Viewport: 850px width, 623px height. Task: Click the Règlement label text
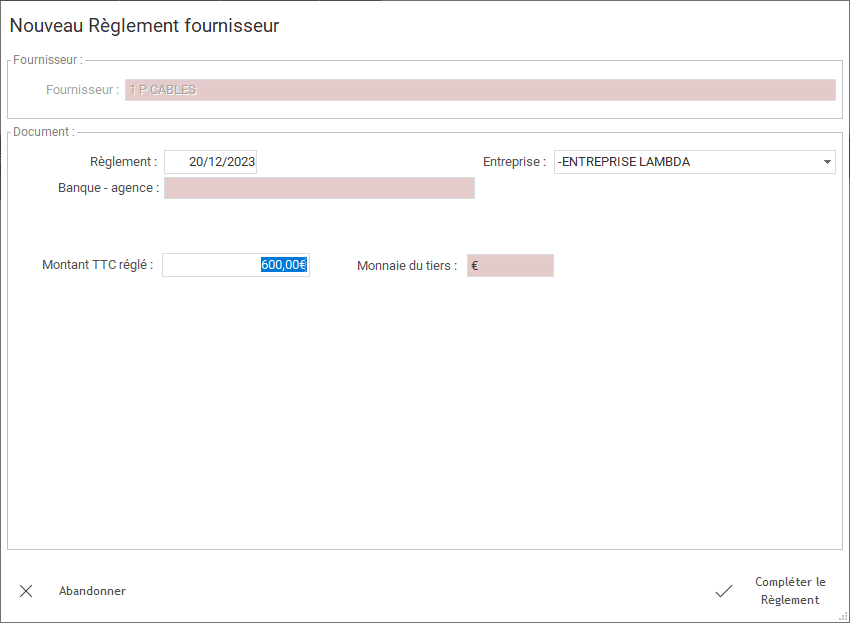124,162
